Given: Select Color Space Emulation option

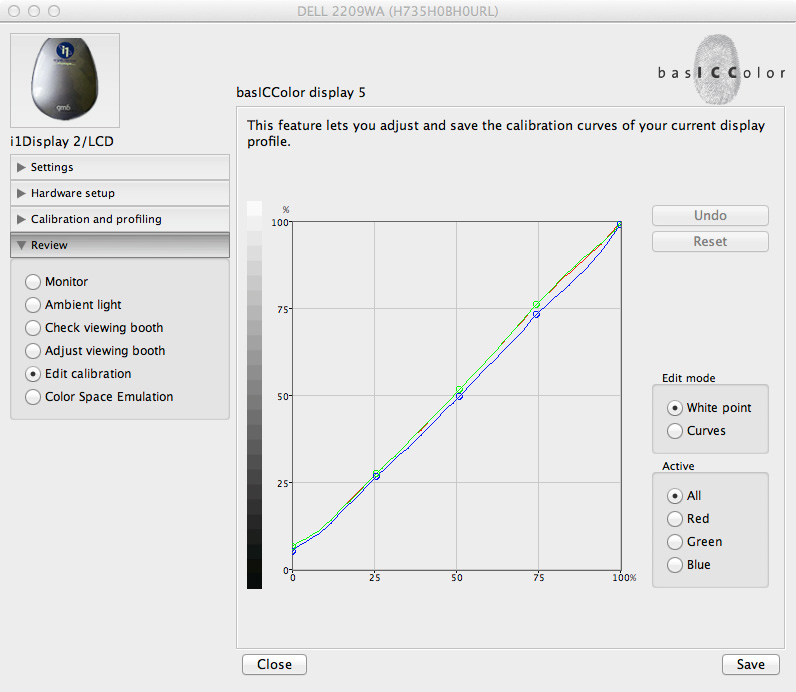Looking at the screenshot, I should pos(33,397).
